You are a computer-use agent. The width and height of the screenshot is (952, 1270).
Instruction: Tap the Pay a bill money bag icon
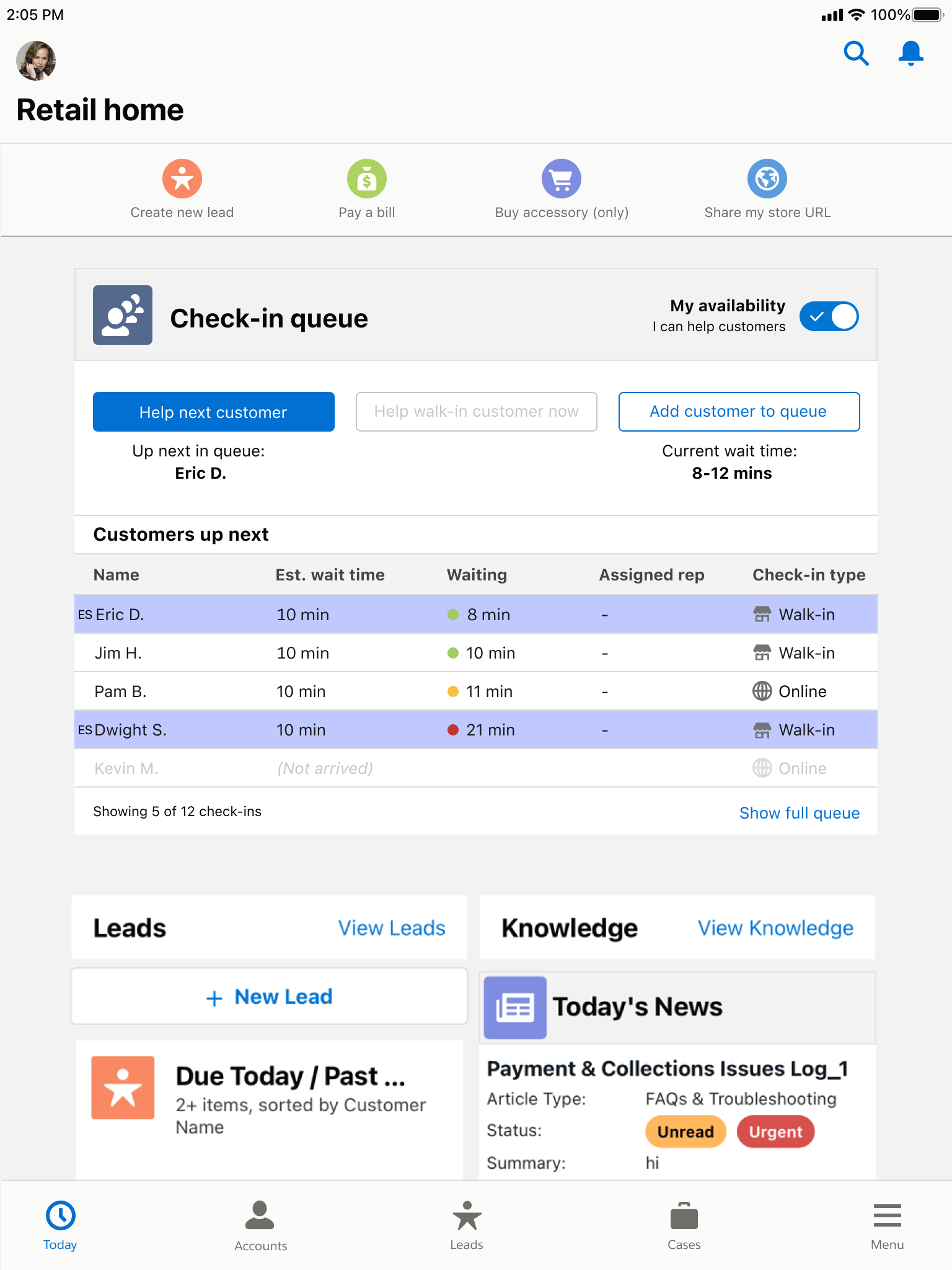coord(367,179)
